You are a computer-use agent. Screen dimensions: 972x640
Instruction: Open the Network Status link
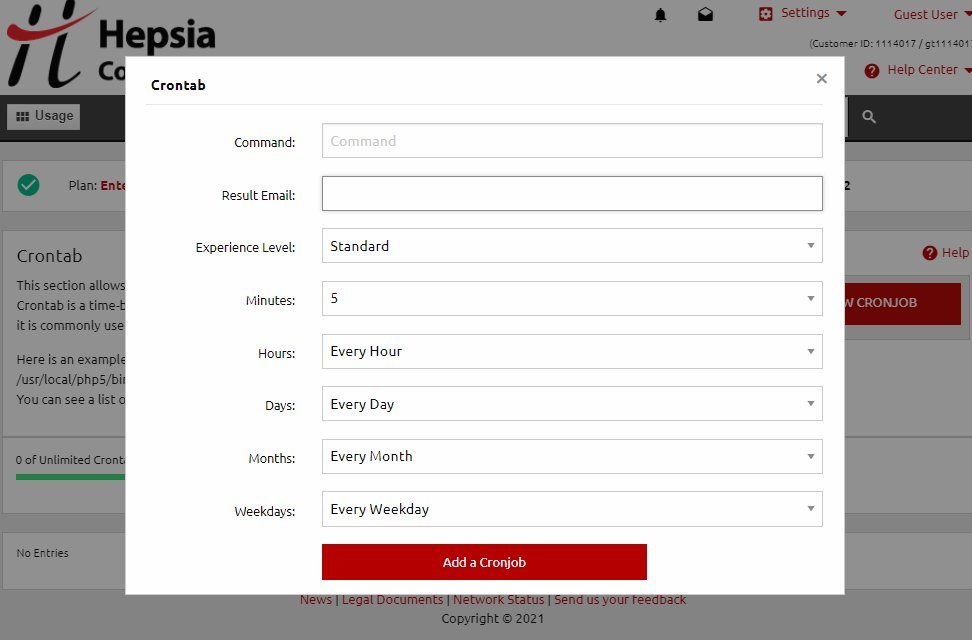point(498,600)
